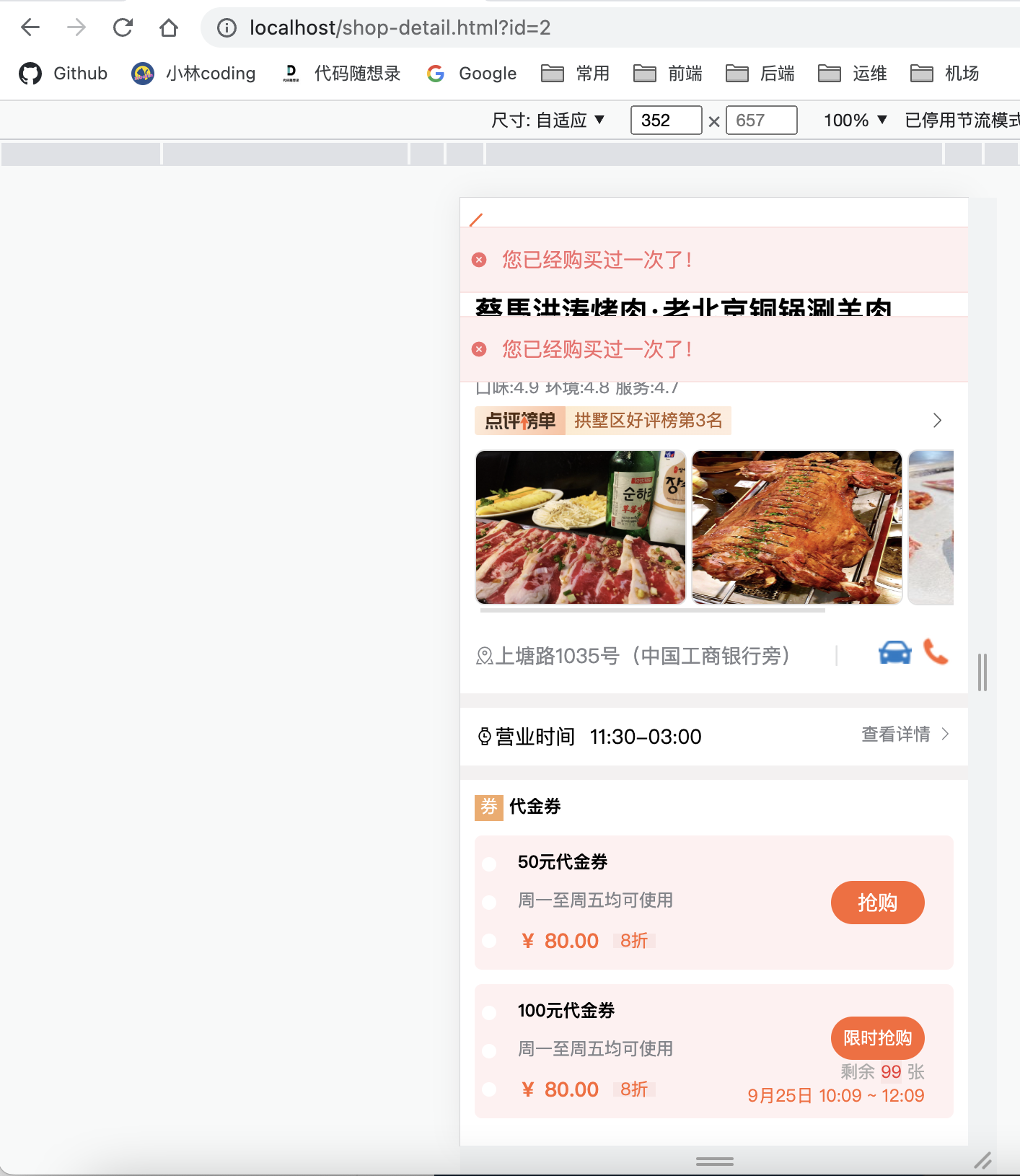
Task: Click the clock icon beside 营业时间
Action: (485, 737)
